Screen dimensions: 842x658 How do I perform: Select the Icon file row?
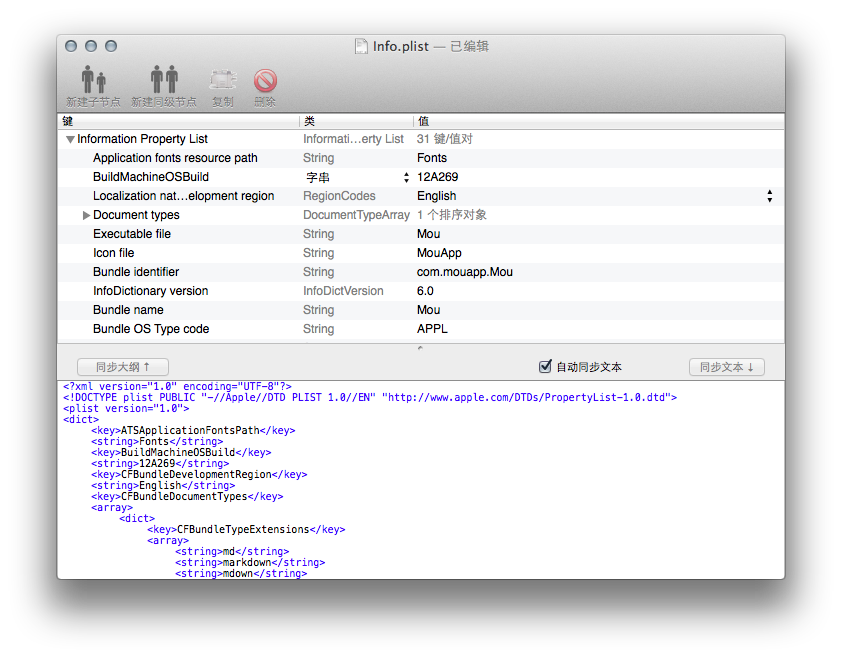pos(421,253)
